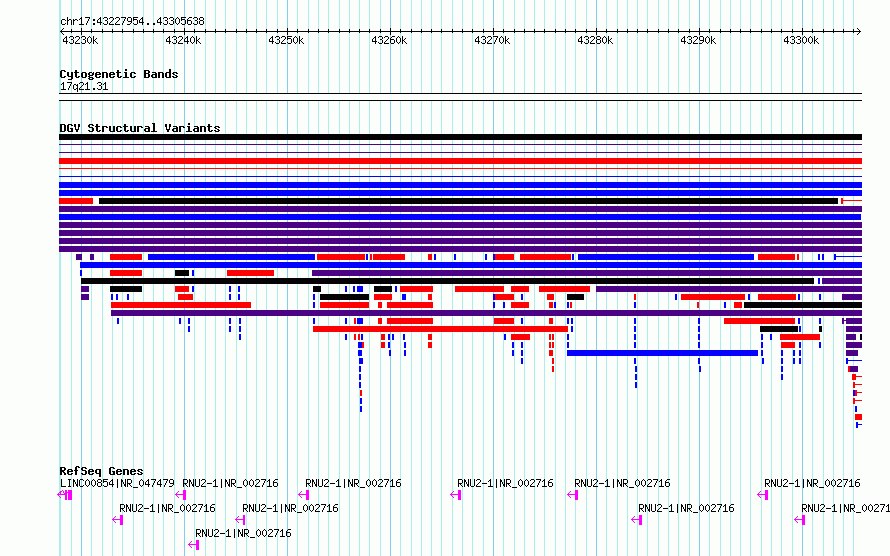Click the 43280k ruler label

click(595, 40)
